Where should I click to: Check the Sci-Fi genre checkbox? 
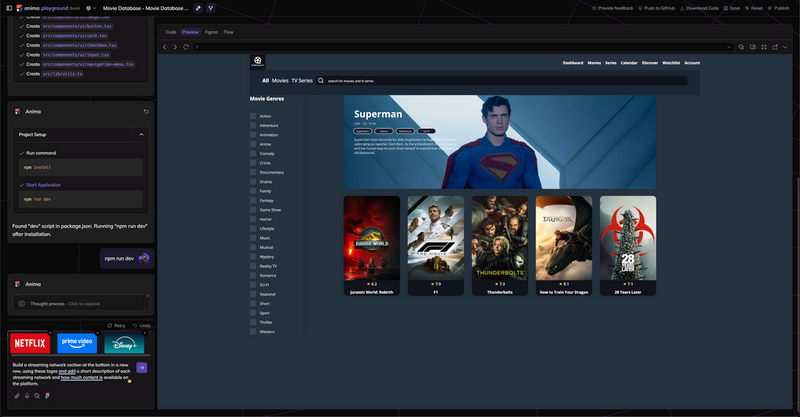click(x=253, y=285)
